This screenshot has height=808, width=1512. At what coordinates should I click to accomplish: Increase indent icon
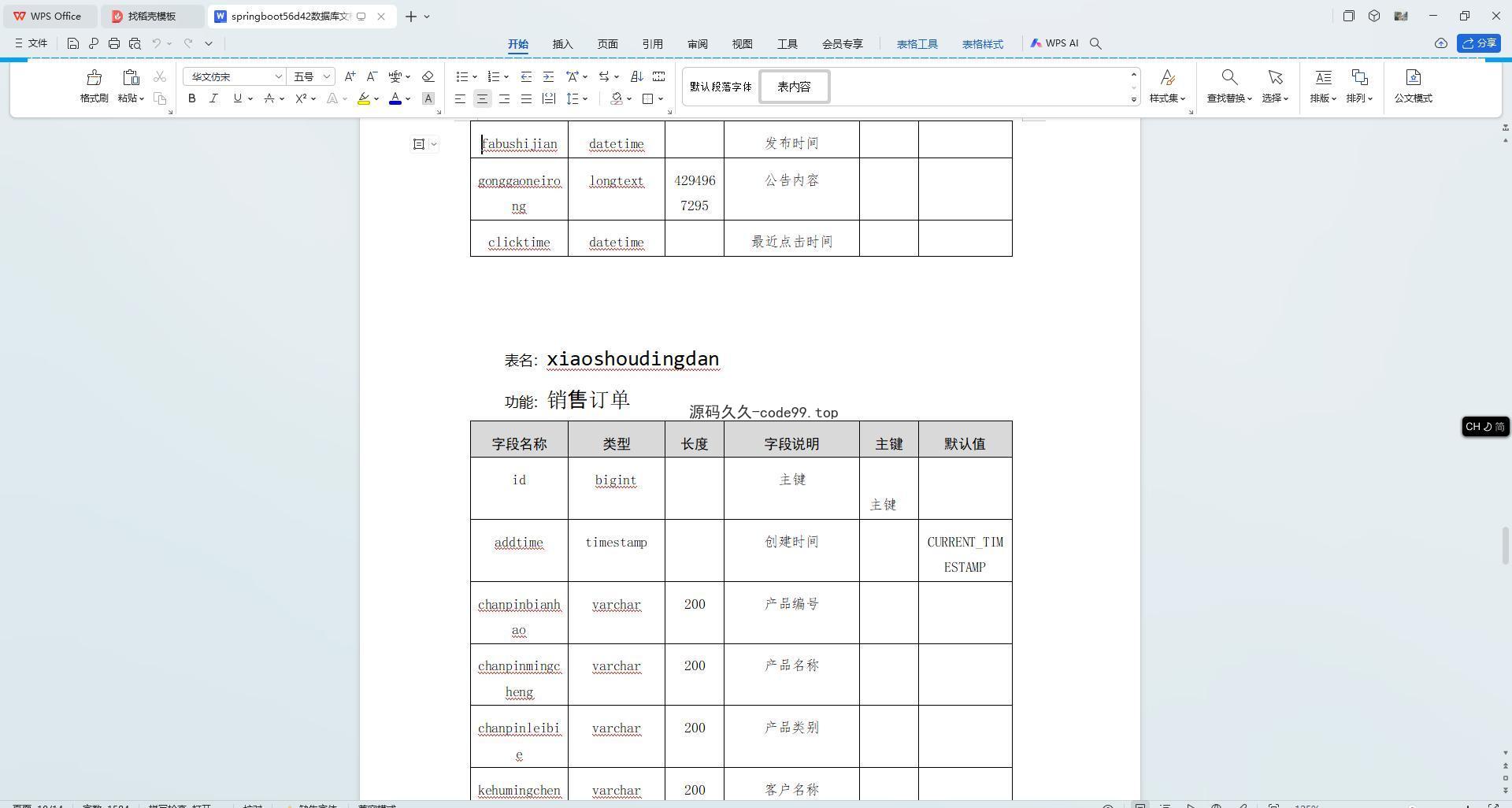tap(548, 76)
